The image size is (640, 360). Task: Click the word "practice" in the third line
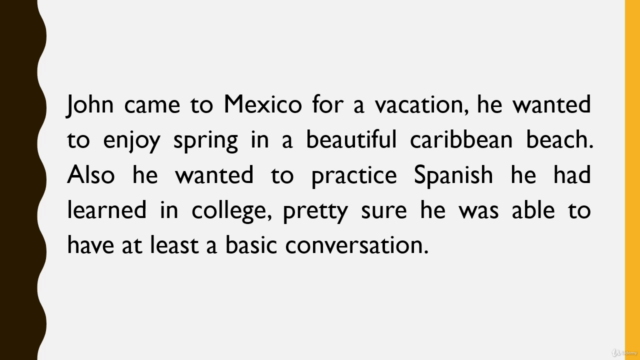click(354, 176)
